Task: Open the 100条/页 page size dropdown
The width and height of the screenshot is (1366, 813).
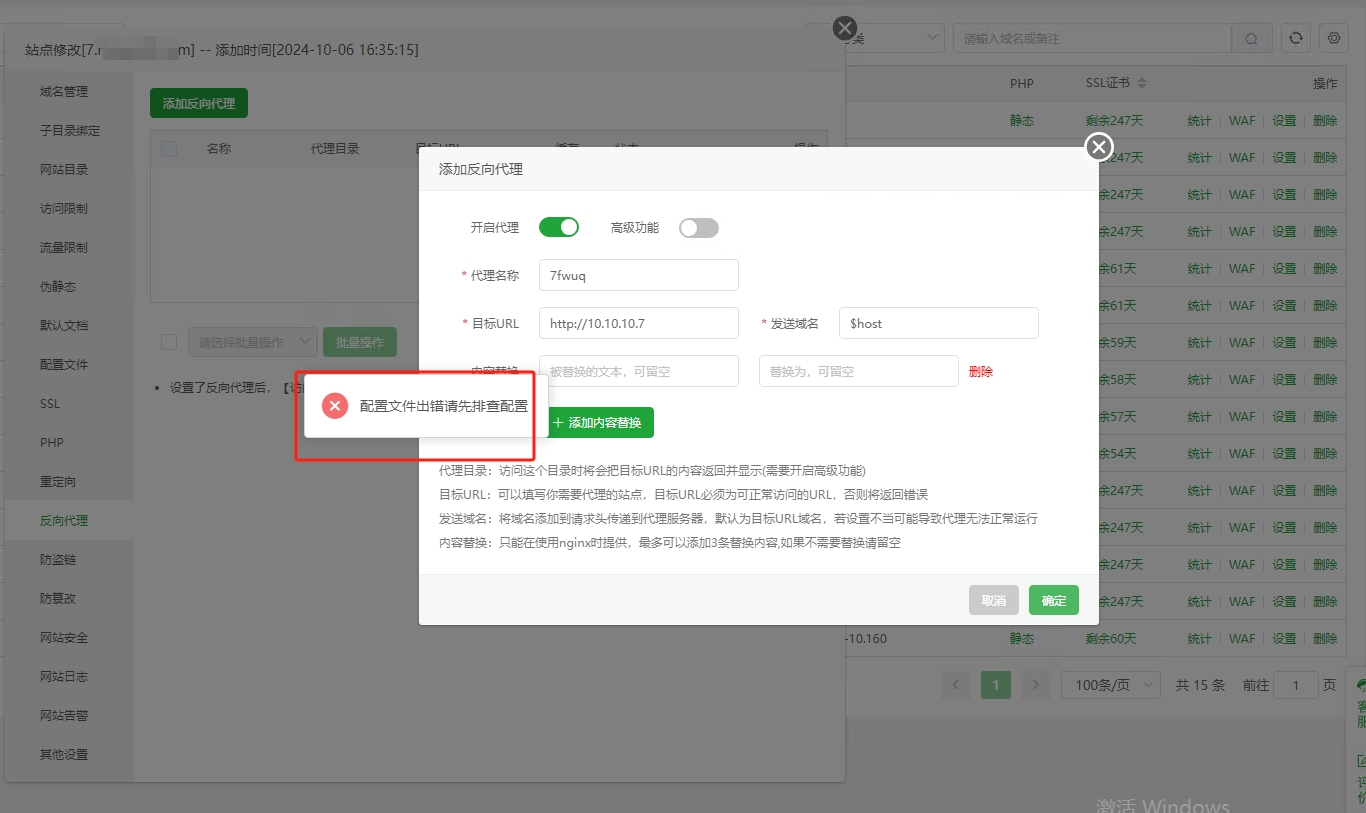Action: [1110, 685]
